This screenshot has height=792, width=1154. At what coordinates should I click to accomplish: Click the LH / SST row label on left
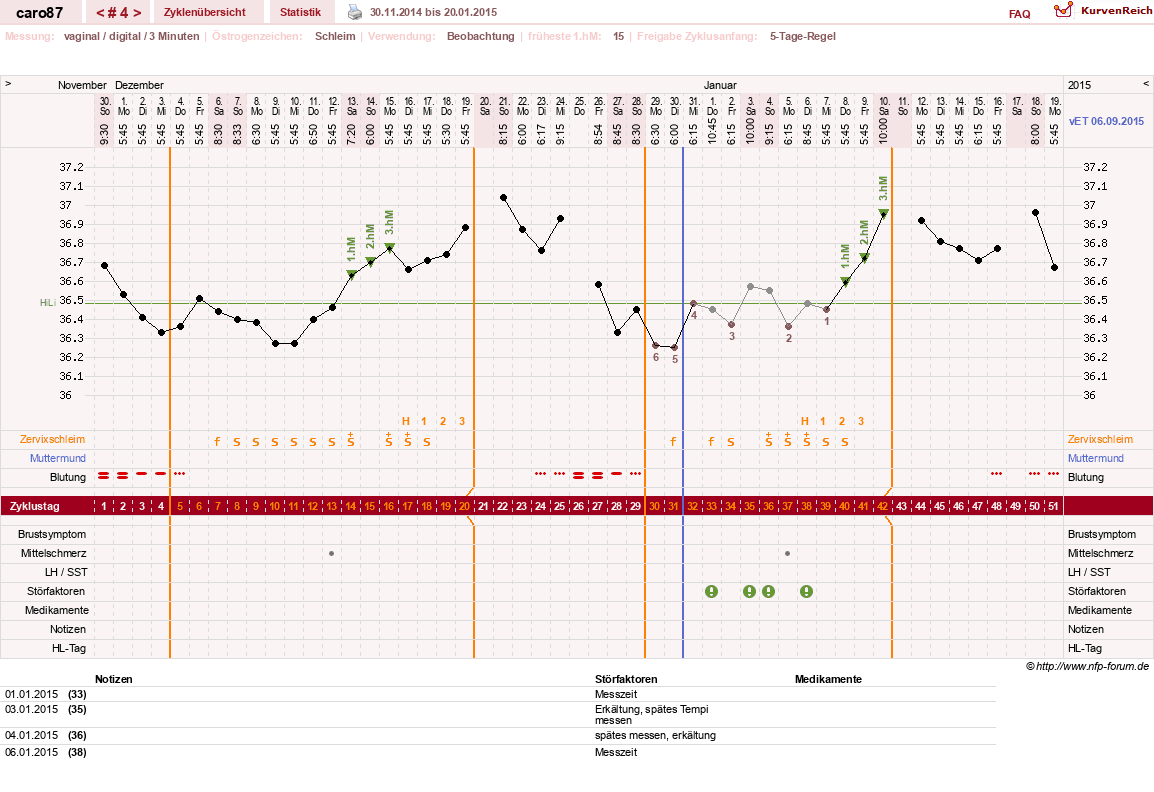coord(66,572)
